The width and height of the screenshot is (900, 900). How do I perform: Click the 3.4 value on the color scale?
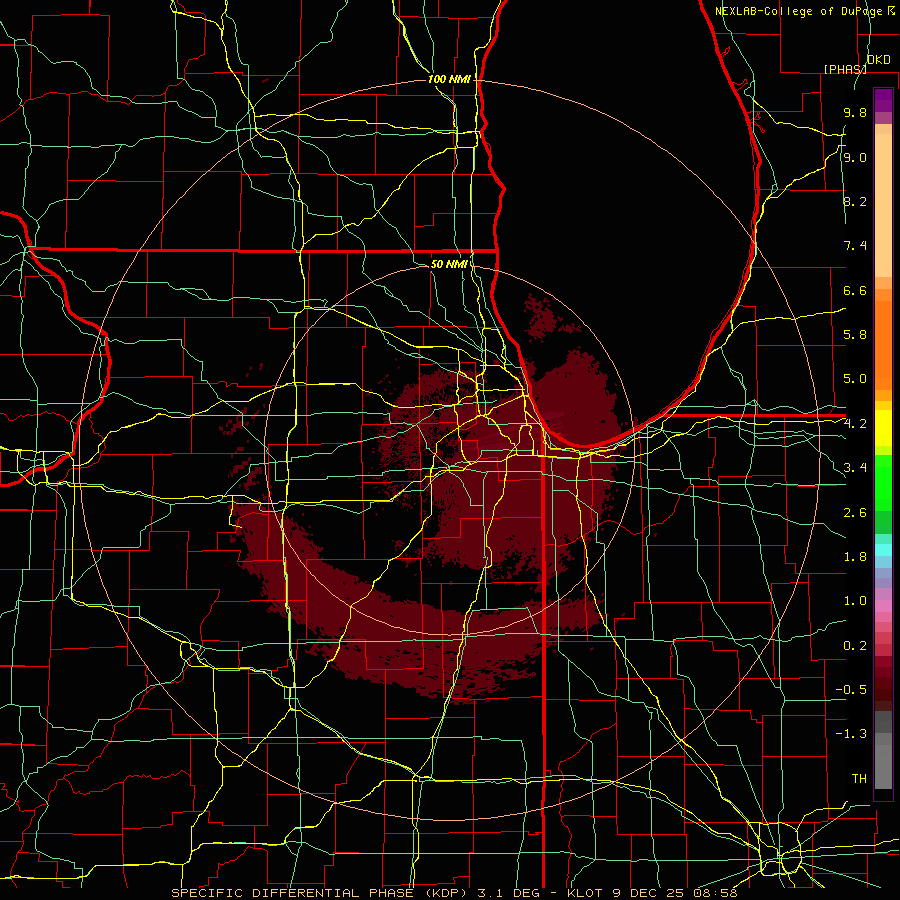tap(855, 468)
